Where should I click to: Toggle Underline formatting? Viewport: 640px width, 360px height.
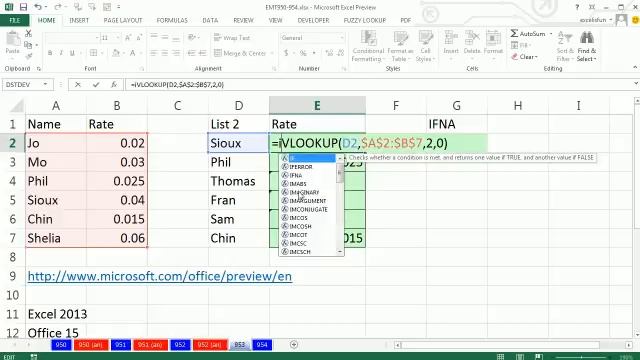pos(72,53)
